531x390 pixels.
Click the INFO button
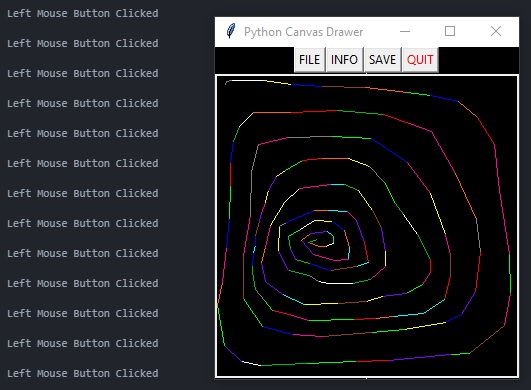(344, 60)
